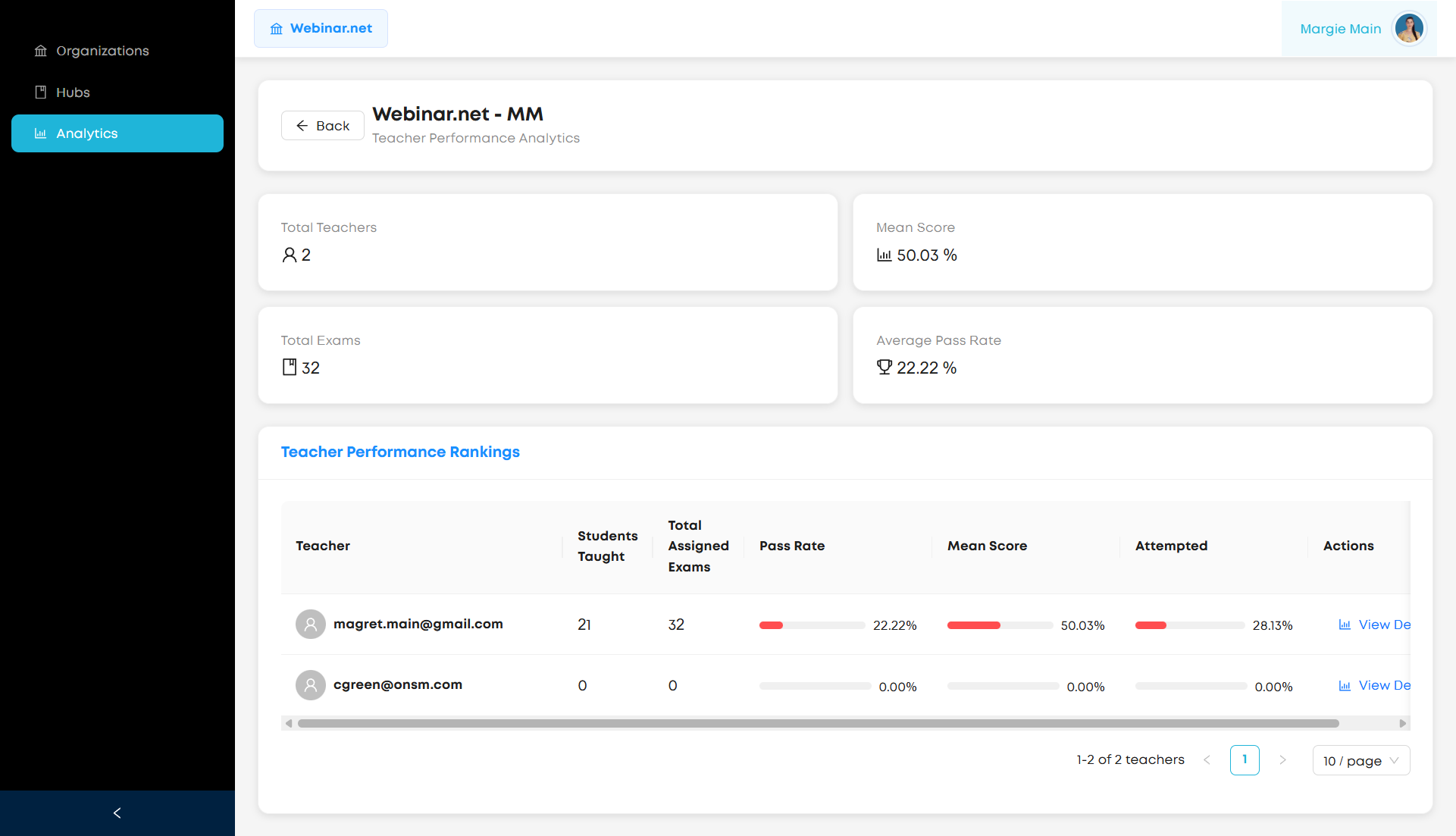
Task: Go to next page arrow
Action: [1282, 760]
